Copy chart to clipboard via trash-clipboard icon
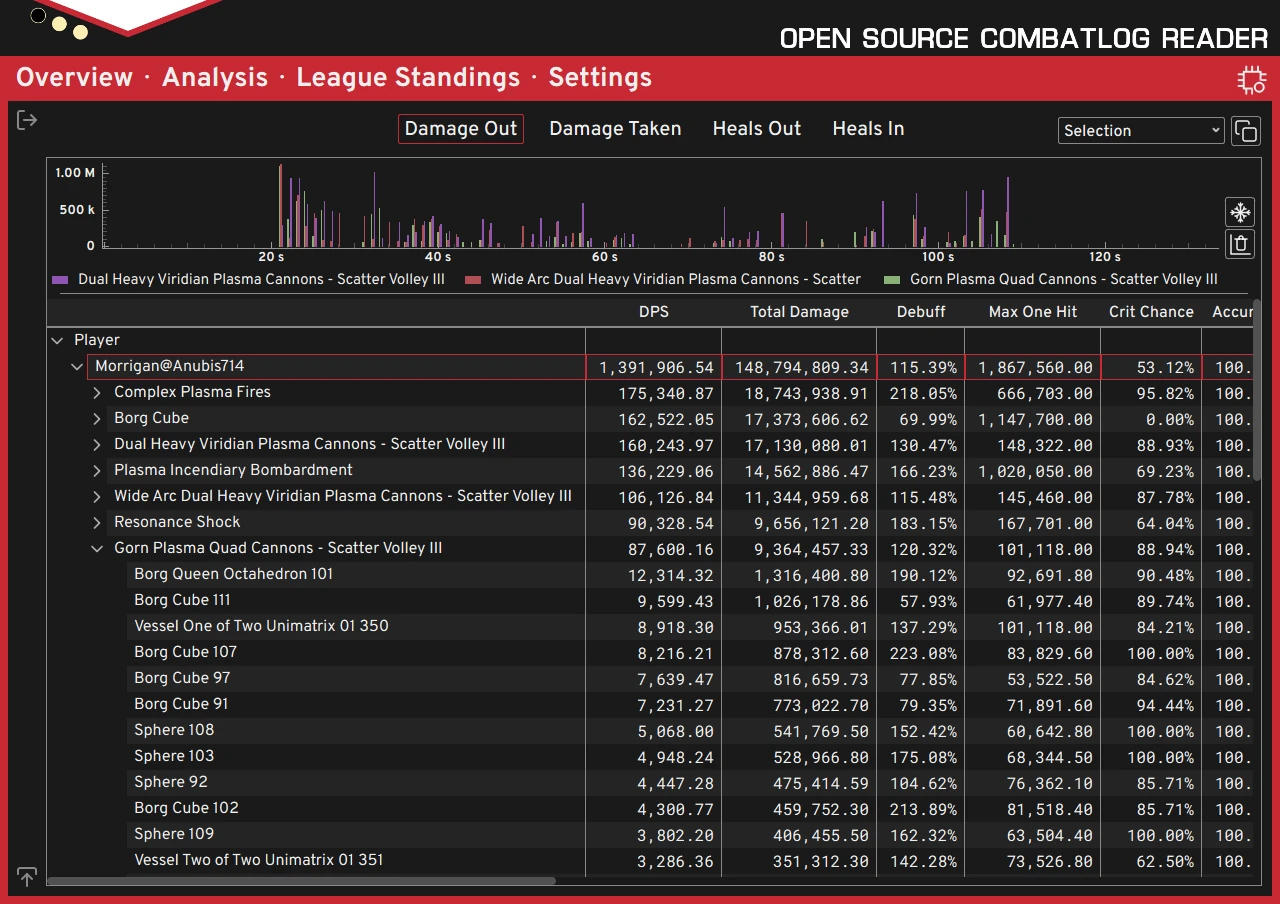This screenshot has width=1280, height=904. click(x=1239, y=244)
